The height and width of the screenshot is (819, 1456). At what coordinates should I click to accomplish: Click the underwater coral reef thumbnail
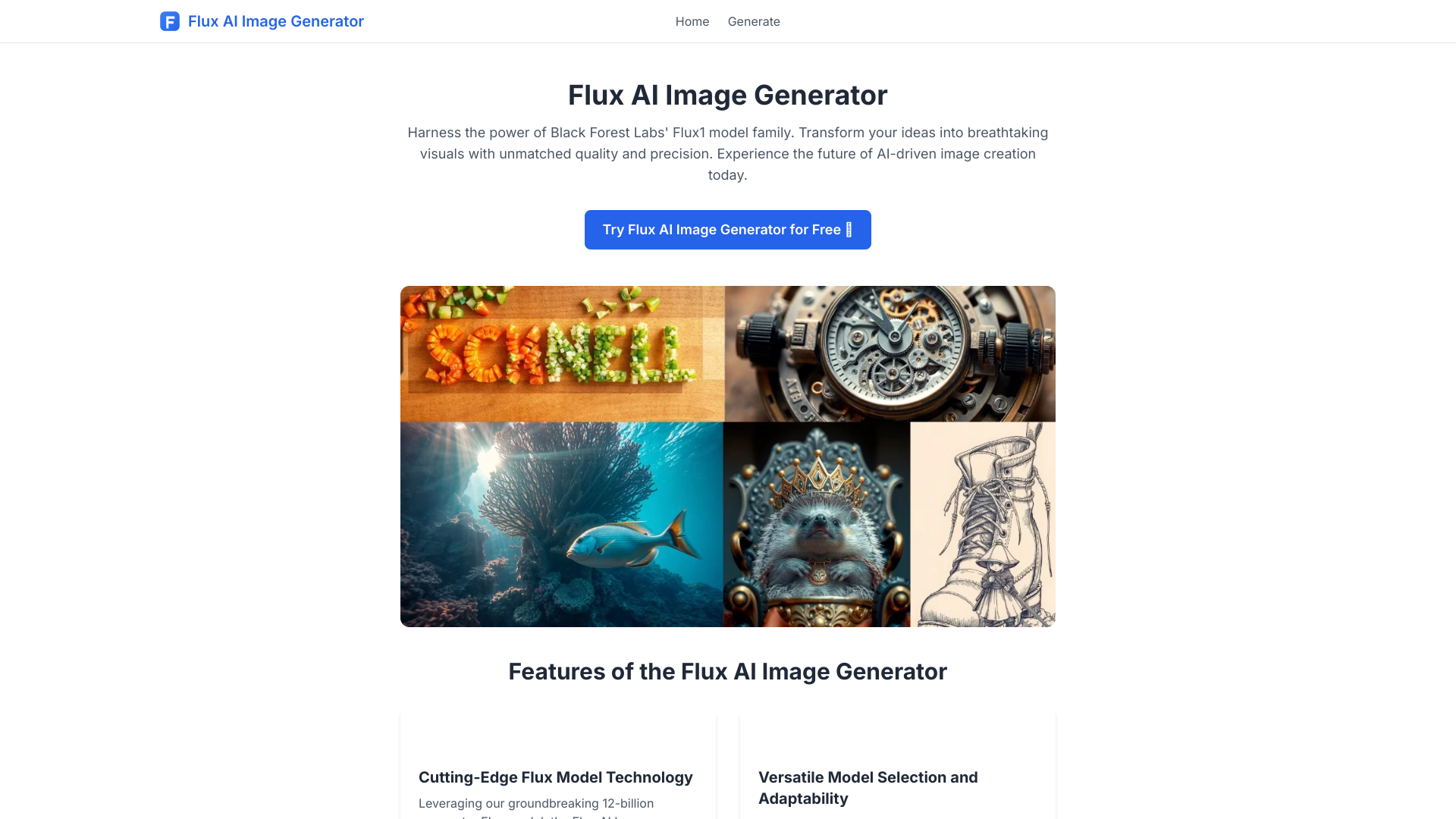[561, 524]
